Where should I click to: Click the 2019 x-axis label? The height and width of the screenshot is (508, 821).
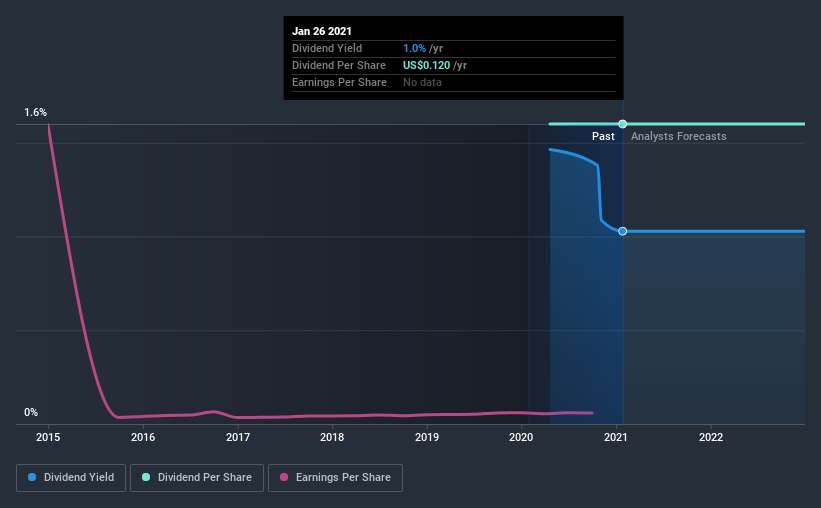tap(427, 437)
